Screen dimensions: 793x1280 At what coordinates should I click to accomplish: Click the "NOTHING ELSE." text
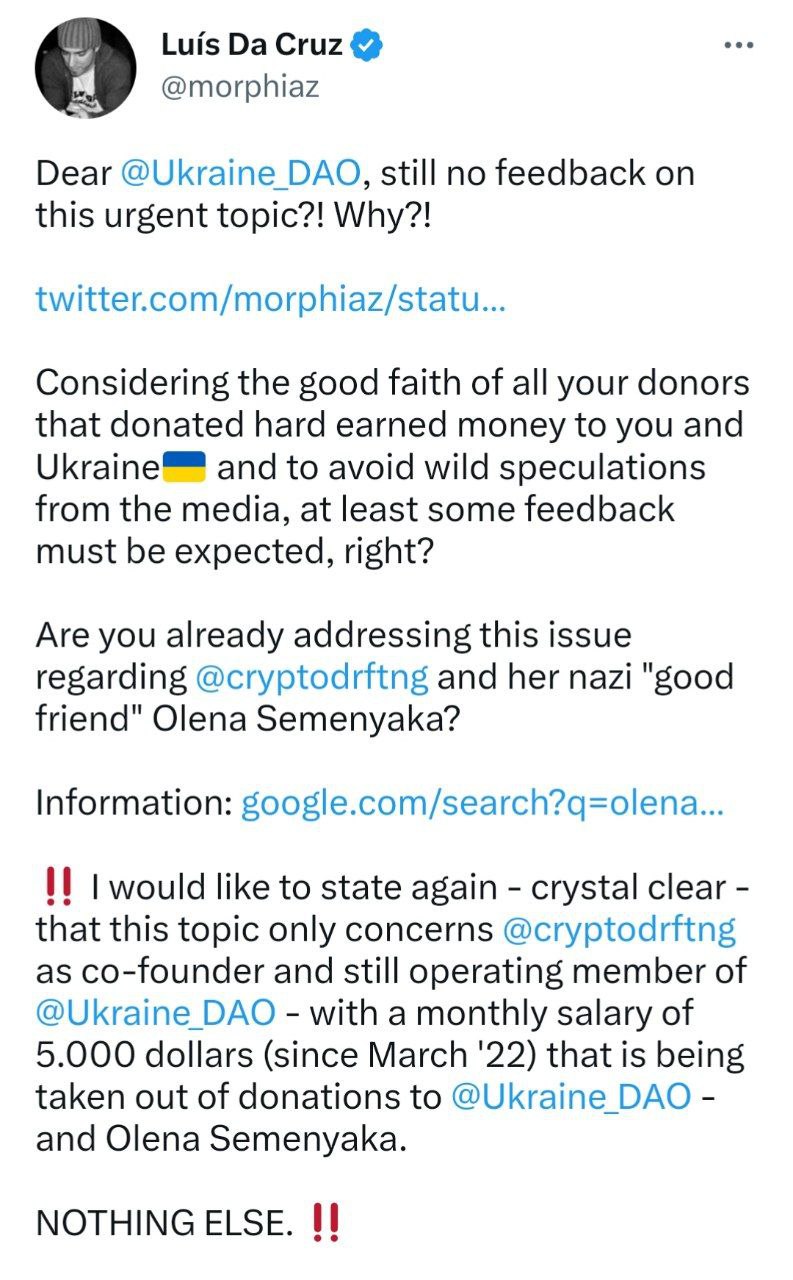[x=165, y=1222]
